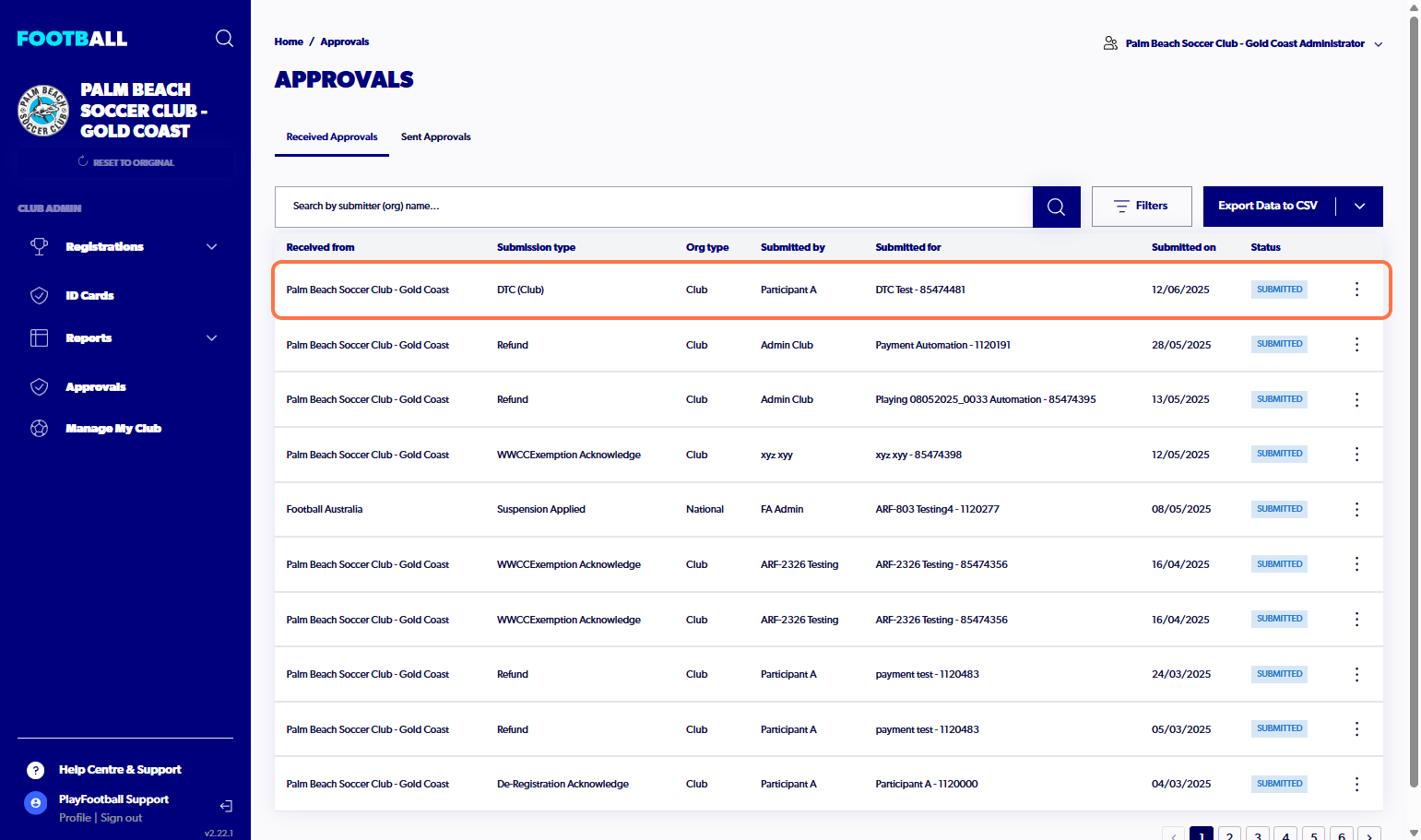The image size is (1421, 840).
Task: Click the De-Registration Acknowledge cell
Action: pos(562,784)
